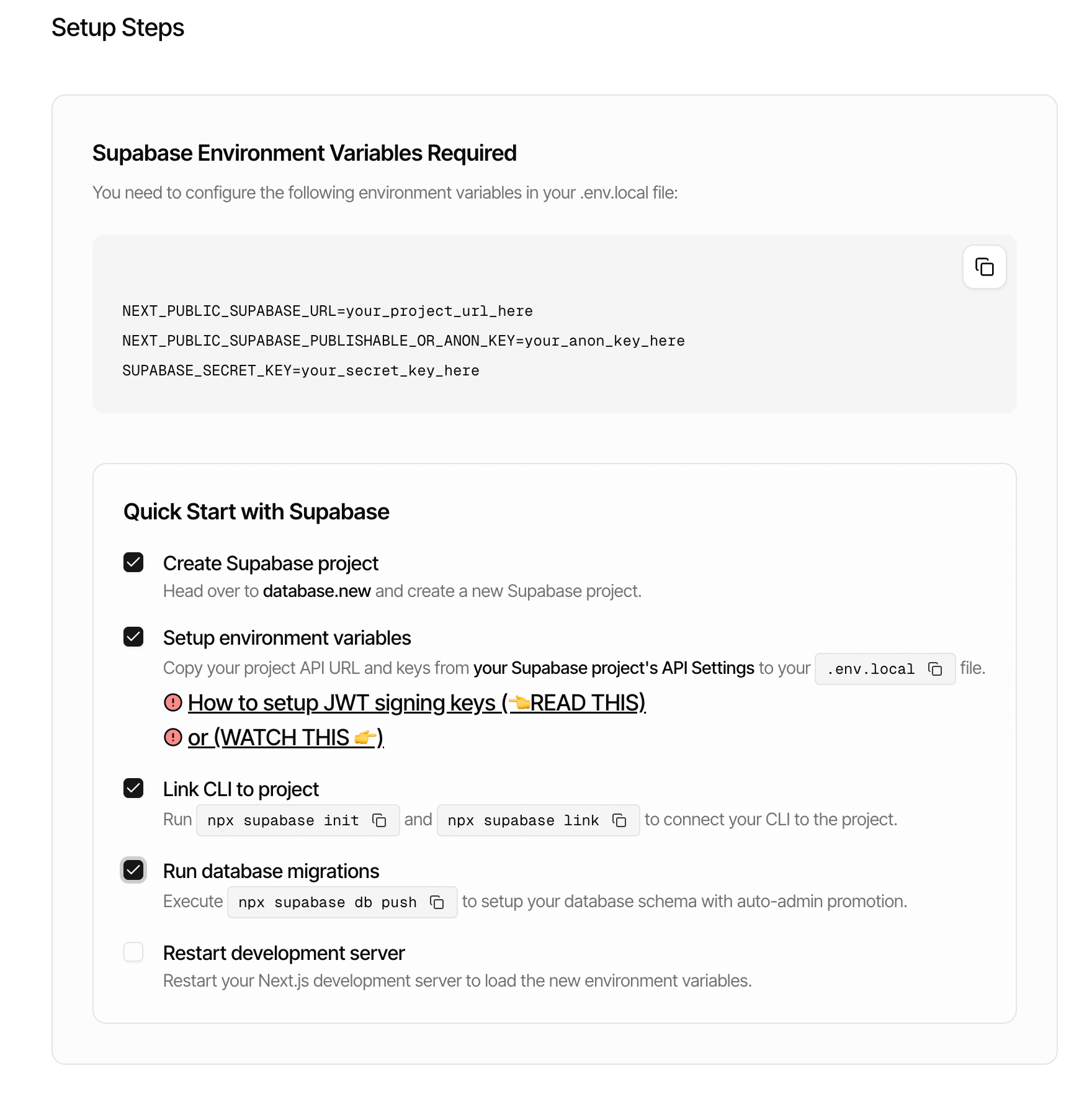
Task: Uncheck the Setup environment variables checkbox
Action: (133, 637)
